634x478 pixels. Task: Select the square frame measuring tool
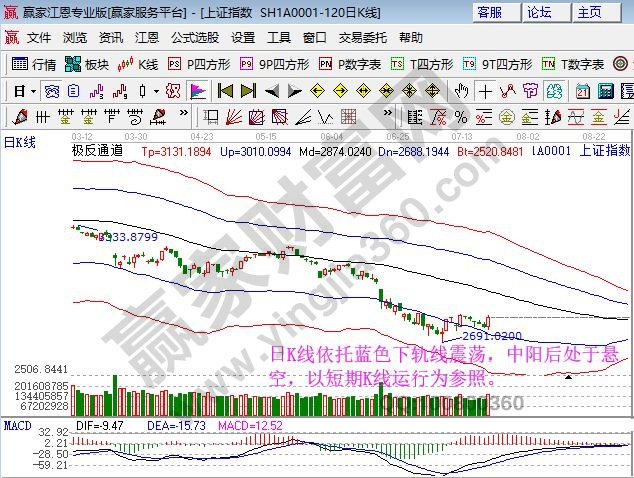tap(210, 117)
